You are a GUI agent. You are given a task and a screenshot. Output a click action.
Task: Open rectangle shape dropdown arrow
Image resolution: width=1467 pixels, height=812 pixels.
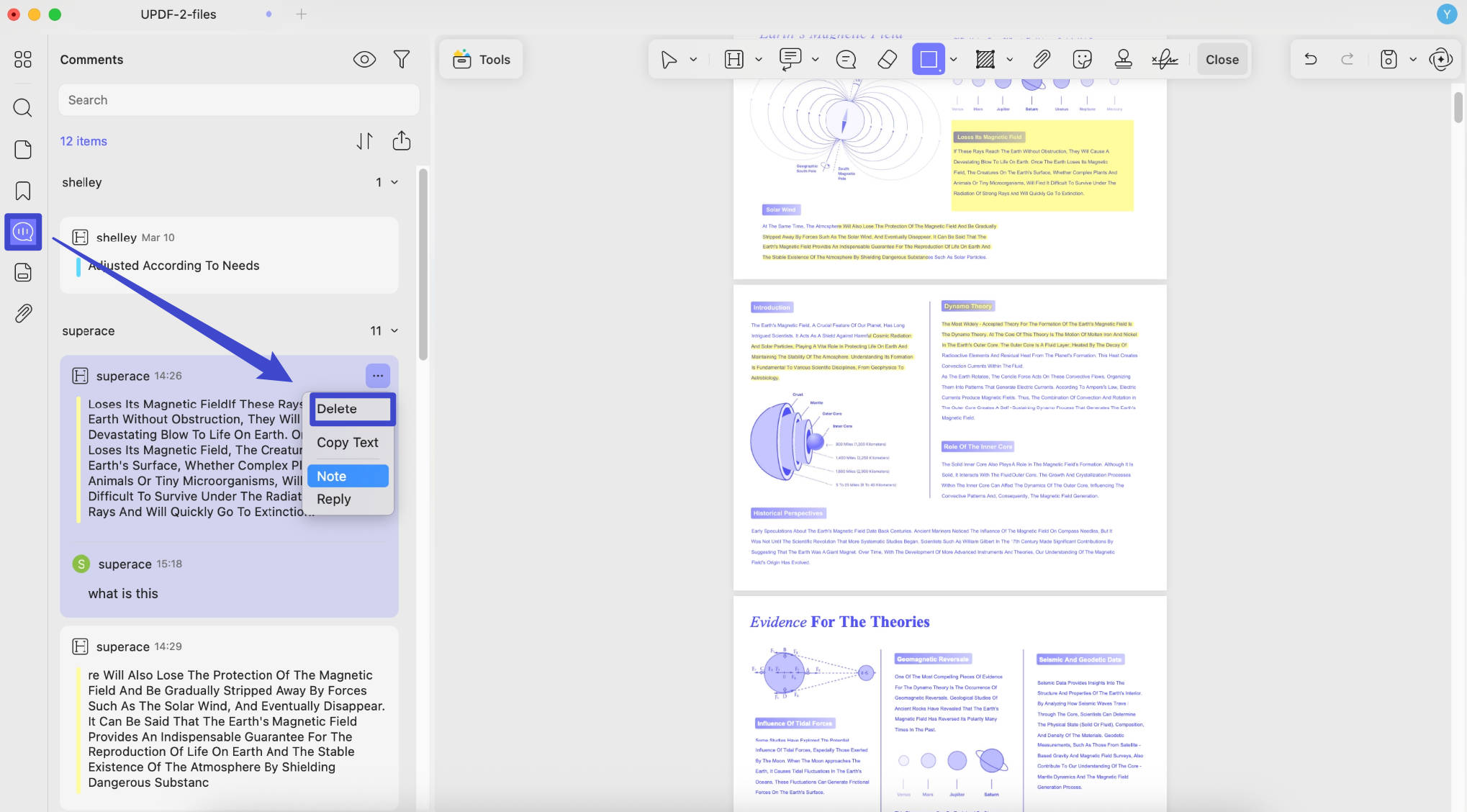pyautogui.click(x=954, y=60)
